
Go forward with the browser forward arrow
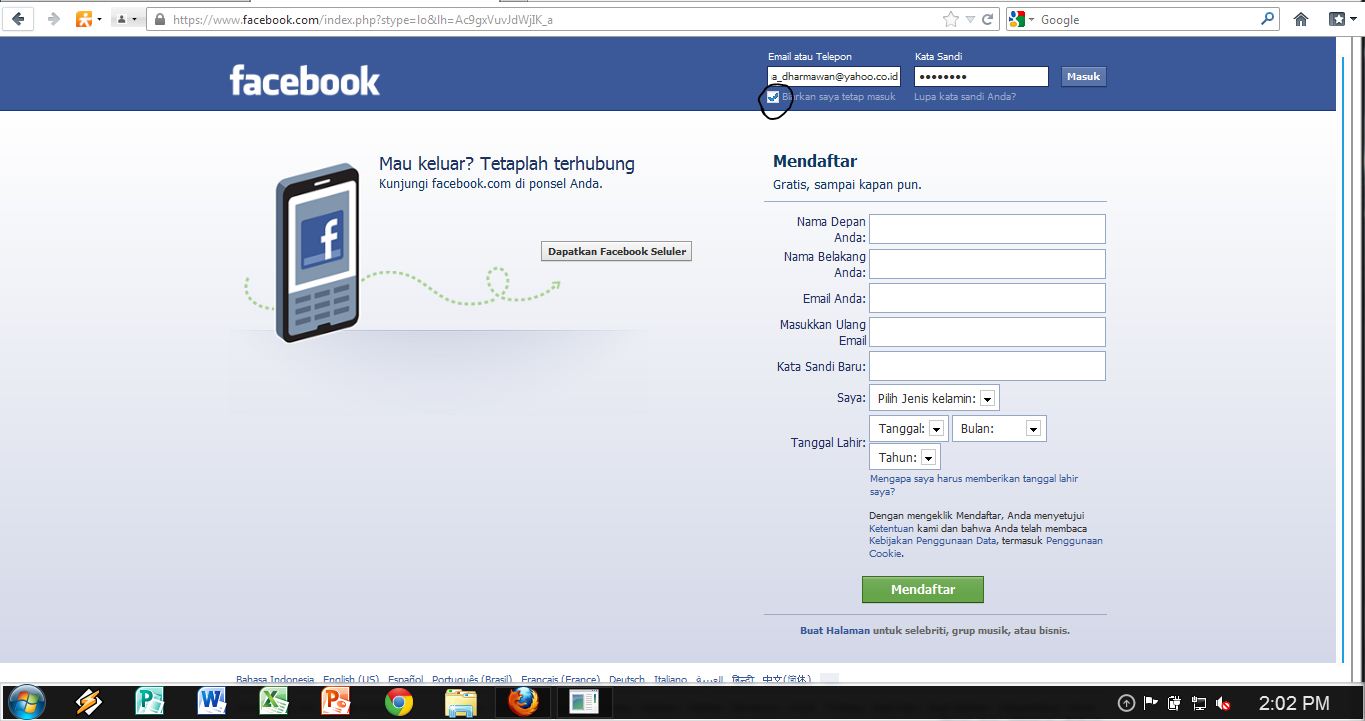[x=52, y=19]
